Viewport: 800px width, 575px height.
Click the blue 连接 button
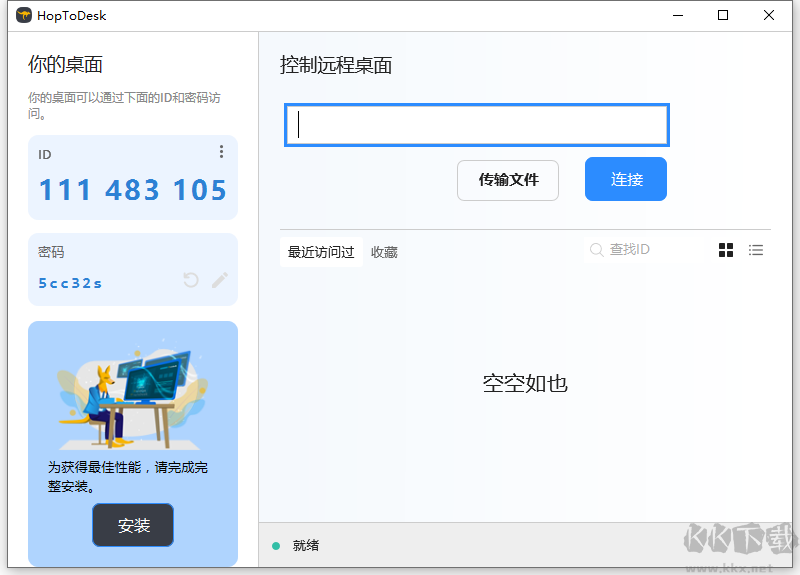626,179
